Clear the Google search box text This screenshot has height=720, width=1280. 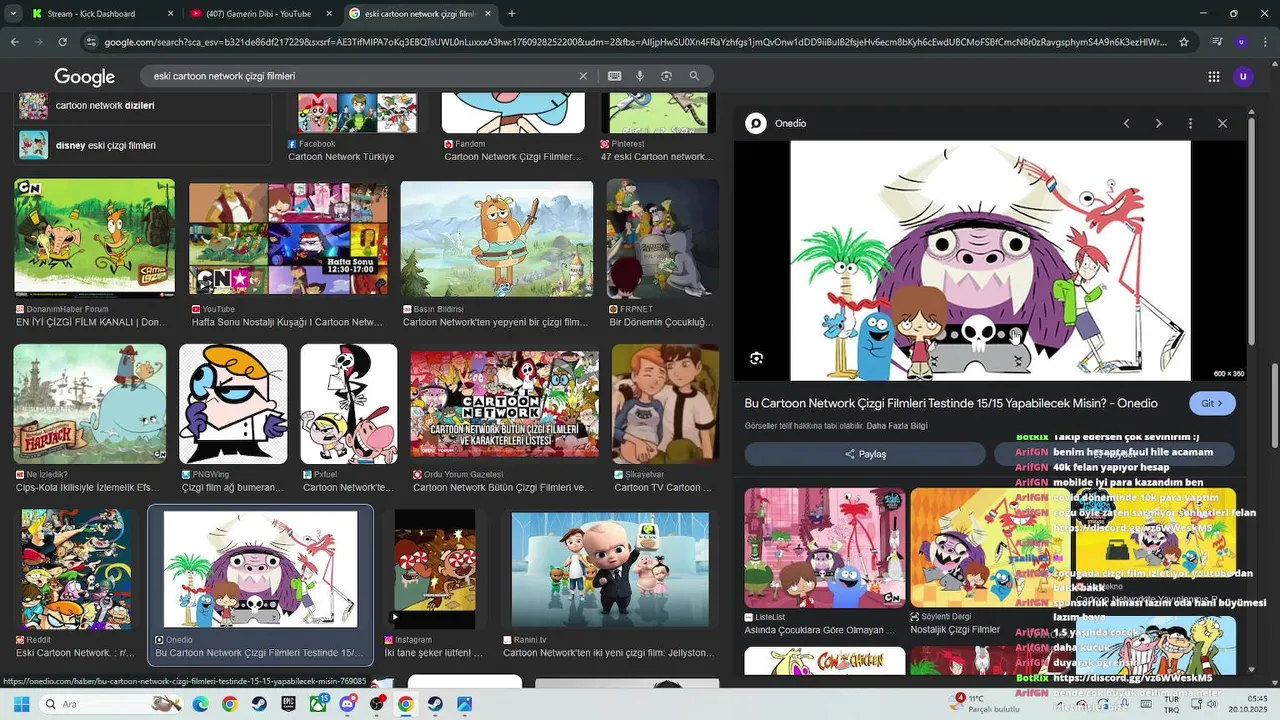[x=583, y=76]
